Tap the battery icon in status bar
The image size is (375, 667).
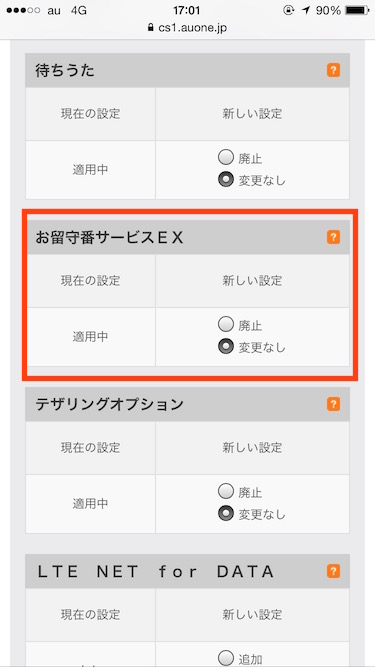click(358, 11)
